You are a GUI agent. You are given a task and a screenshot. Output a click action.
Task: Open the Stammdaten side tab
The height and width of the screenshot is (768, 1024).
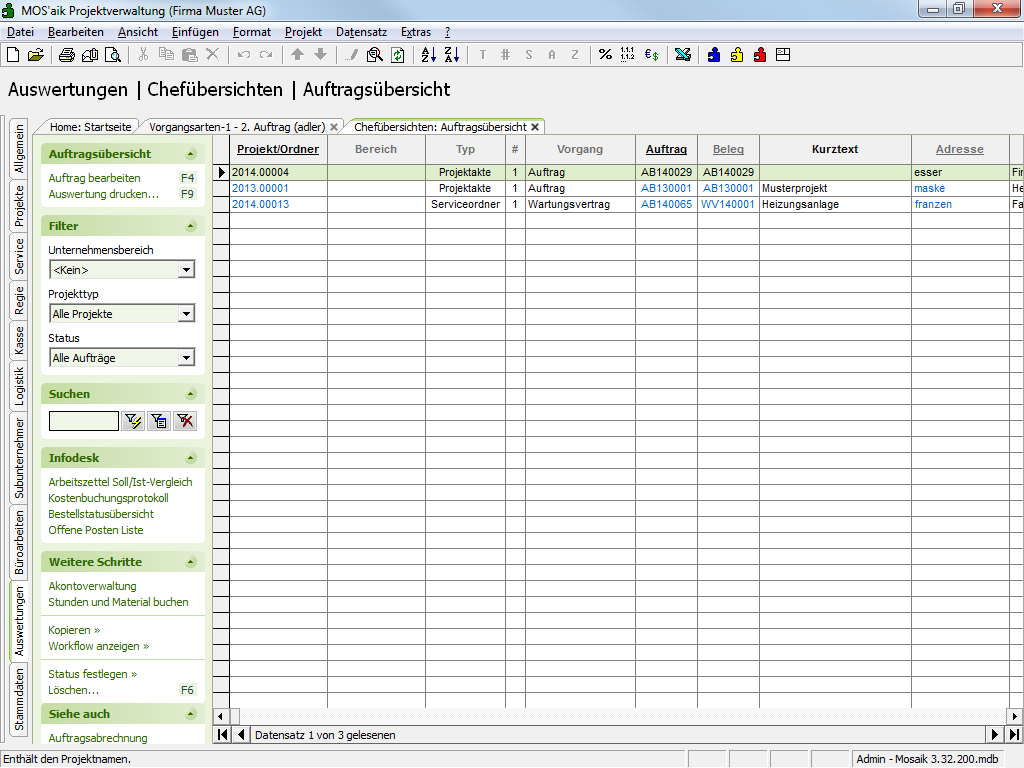point(19,699)
